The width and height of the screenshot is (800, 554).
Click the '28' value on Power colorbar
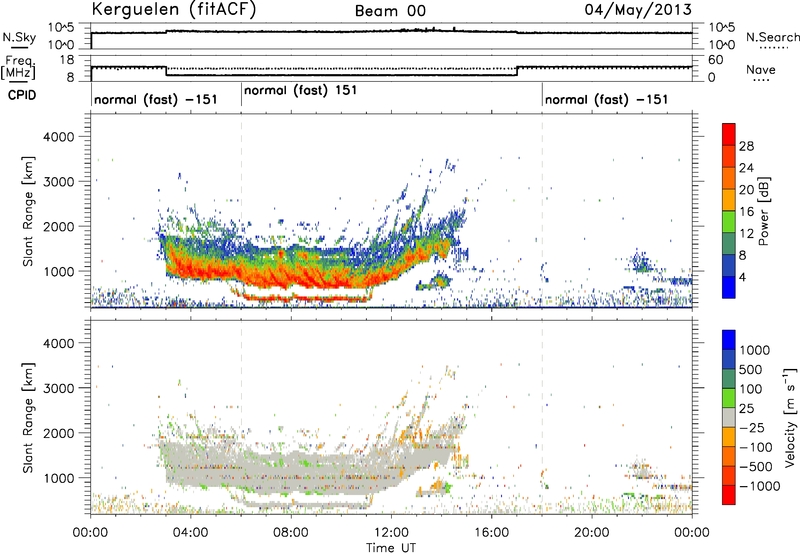click(x=746, y=146)
